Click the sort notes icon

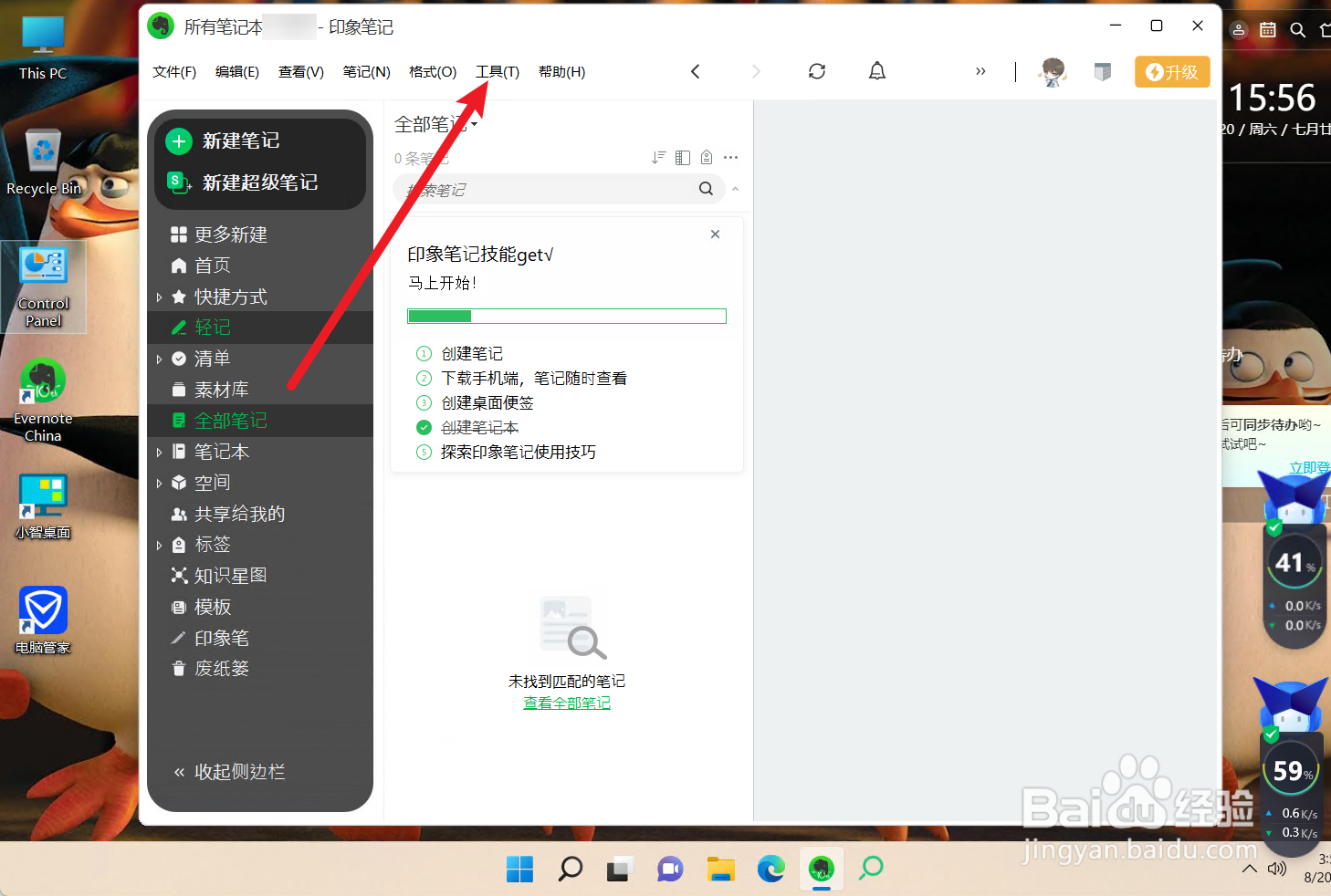[658, 158]
